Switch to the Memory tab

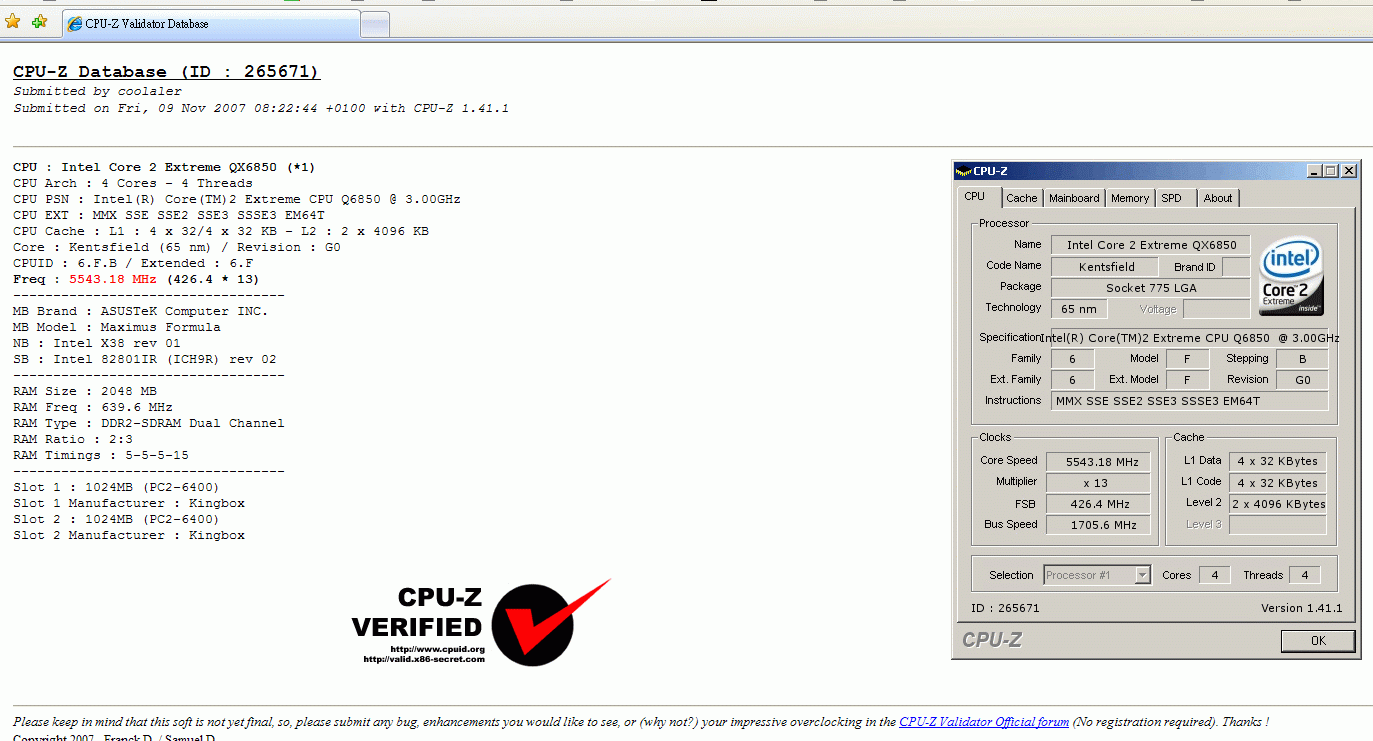(x=1130, y=198)
